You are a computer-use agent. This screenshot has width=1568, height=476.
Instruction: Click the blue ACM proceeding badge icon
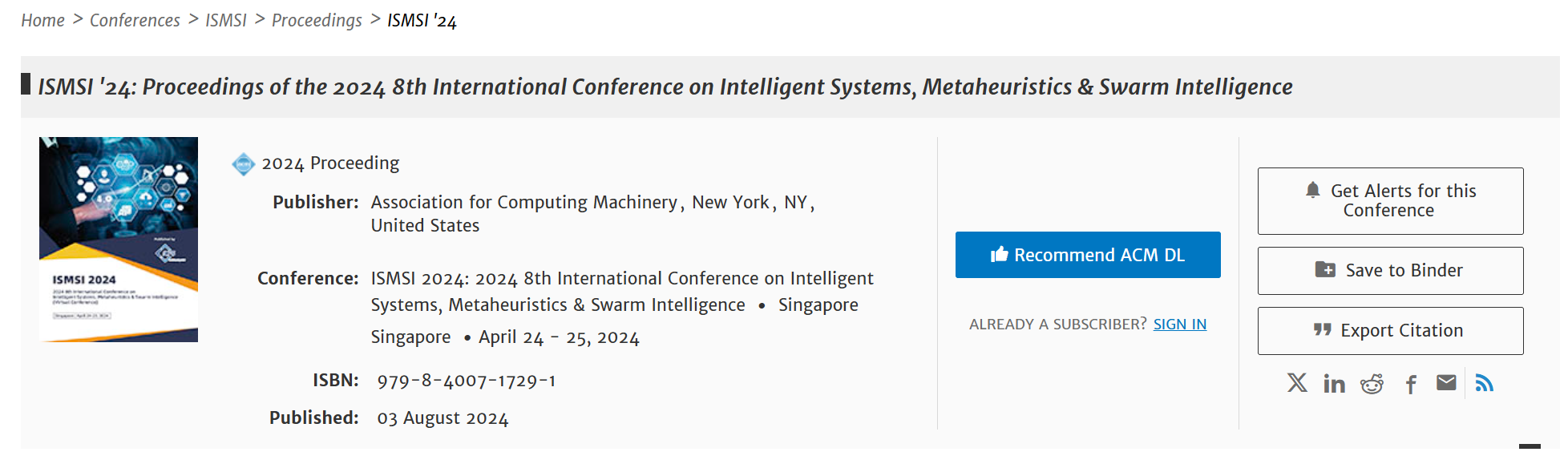click(x=243, y=164)
